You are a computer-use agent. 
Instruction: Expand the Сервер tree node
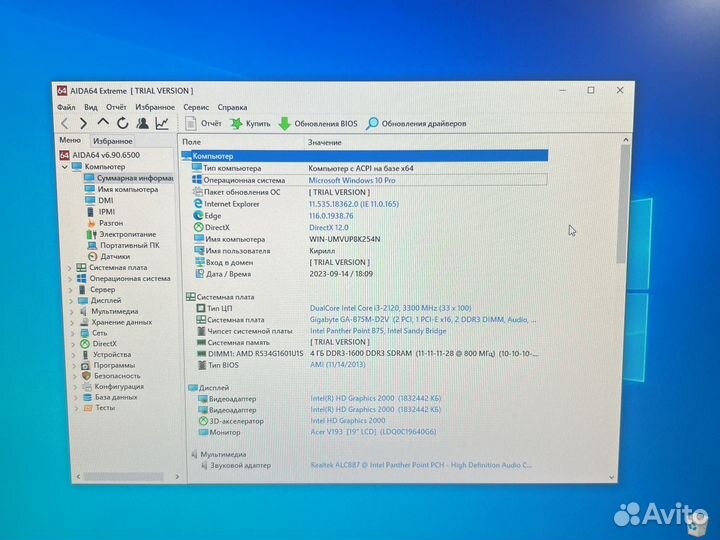point(71,290)
